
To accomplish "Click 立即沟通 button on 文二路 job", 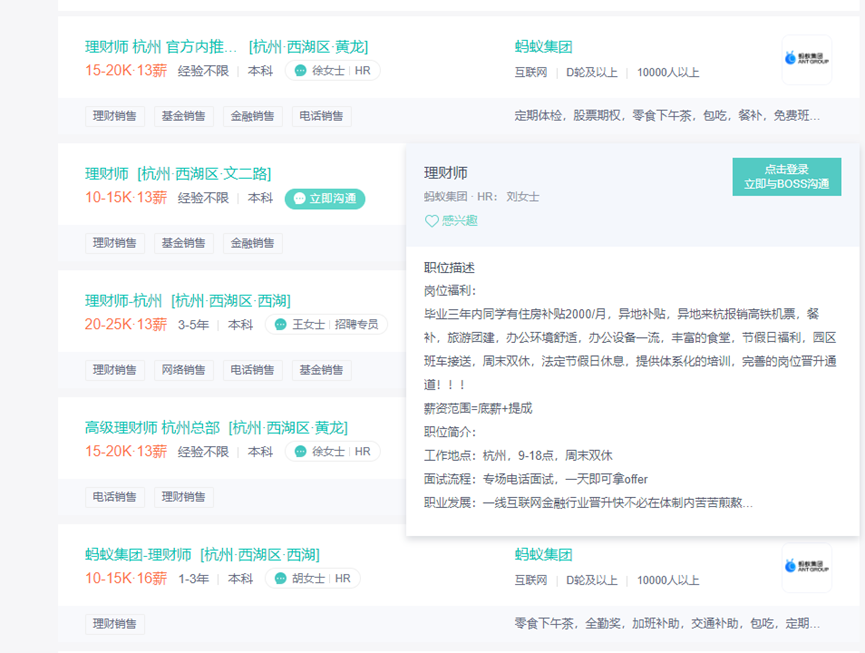I will click(325, 199).
